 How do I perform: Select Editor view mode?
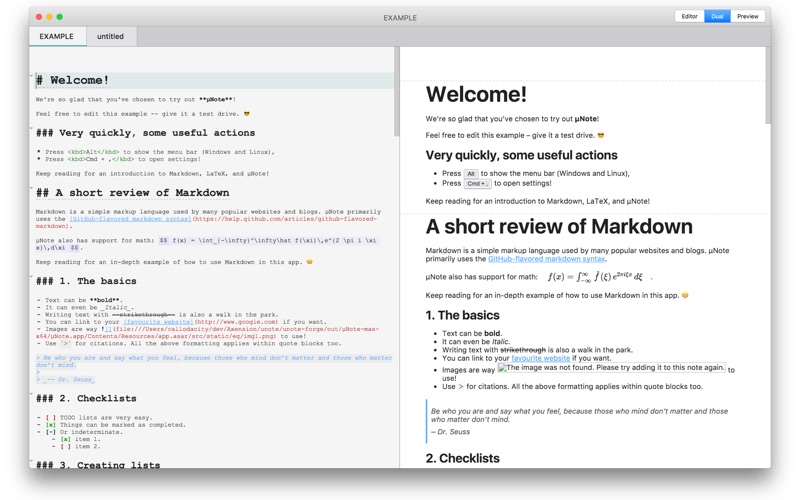click(689, 16)
